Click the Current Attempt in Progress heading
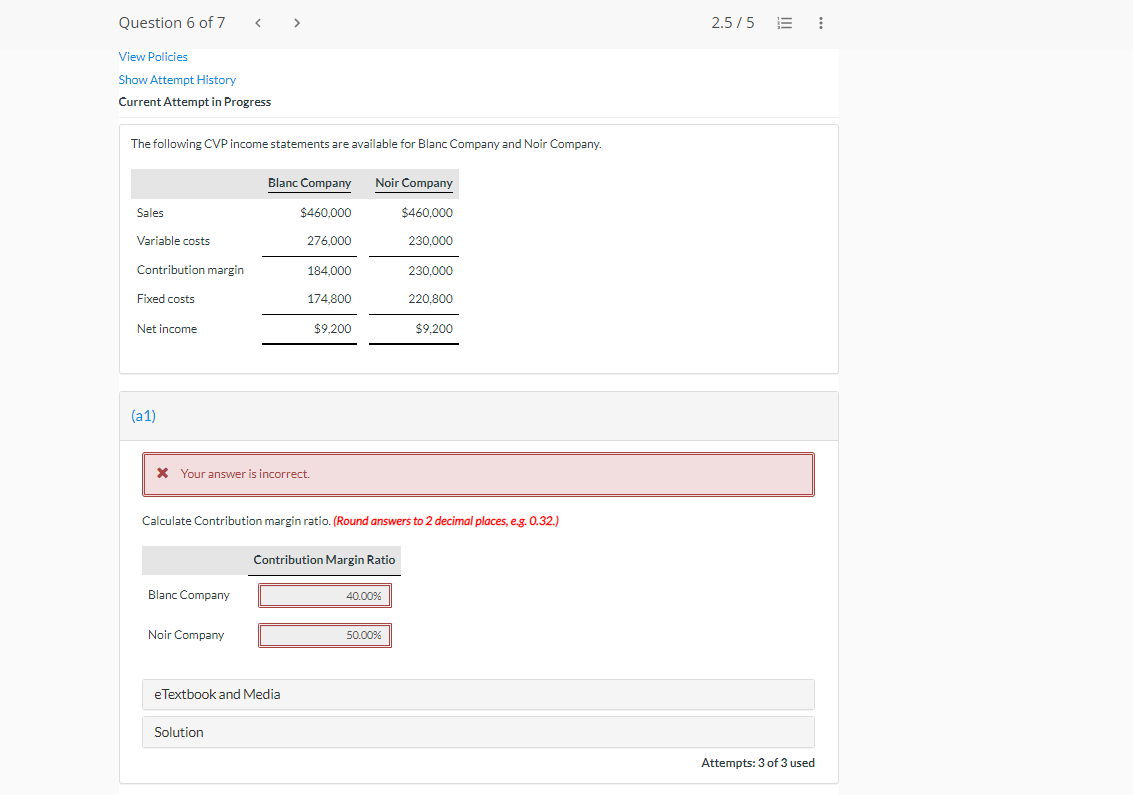Screen dimensions: 1133x795 tap(195, 103)
